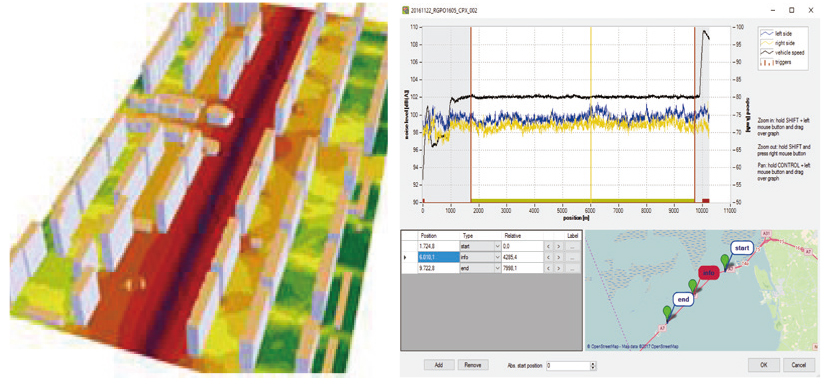
Task: Open label editor (...) for start row
Action: (x=572, y=246)
